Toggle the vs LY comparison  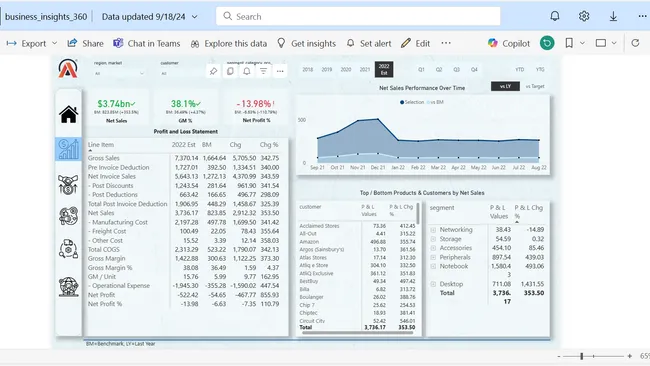point(505,86)
